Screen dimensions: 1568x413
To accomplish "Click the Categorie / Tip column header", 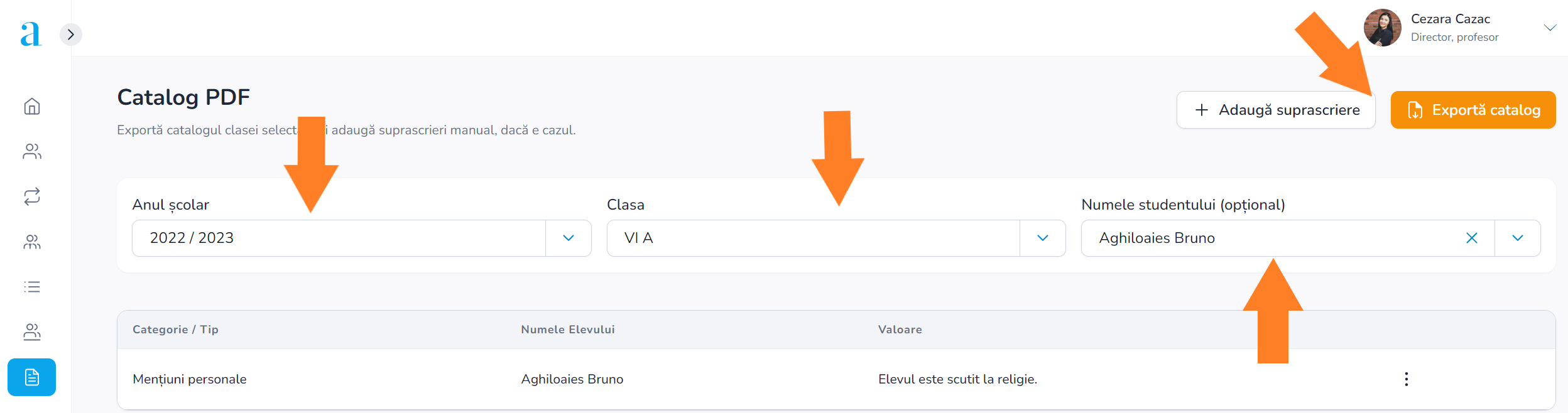I will [x=175, y=330].
